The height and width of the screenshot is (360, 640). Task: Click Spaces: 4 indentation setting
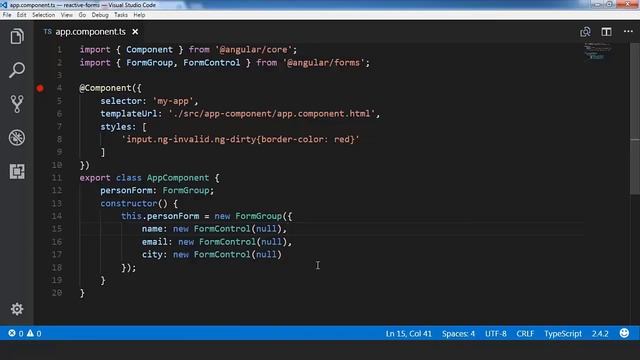(458, 333)
